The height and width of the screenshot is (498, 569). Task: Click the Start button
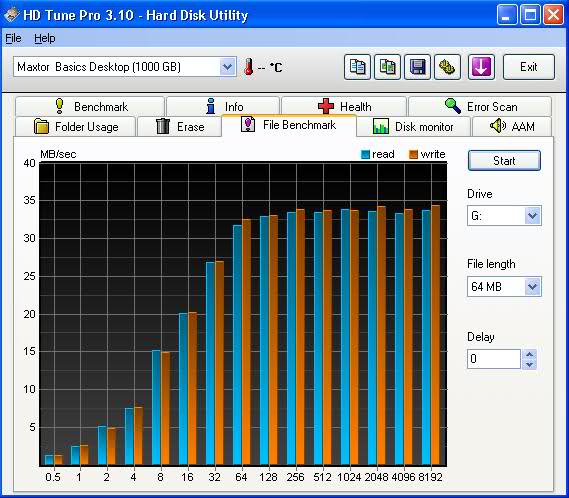click(x=504, y=160)
